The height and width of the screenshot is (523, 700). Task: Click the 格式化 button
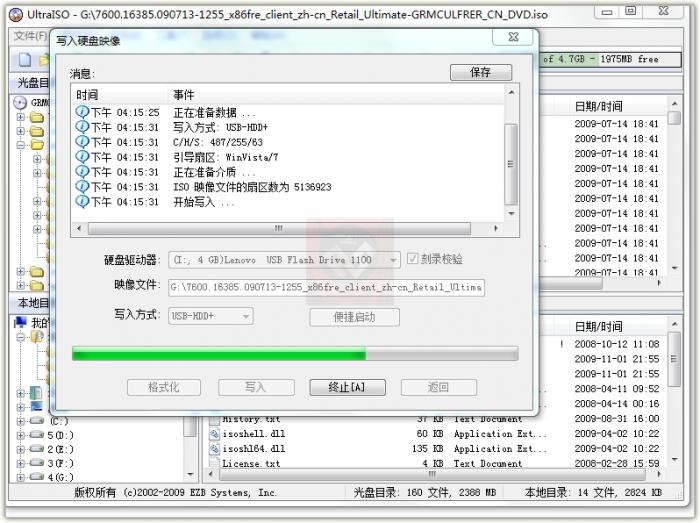pyautogui.click(x=164, y=387)
